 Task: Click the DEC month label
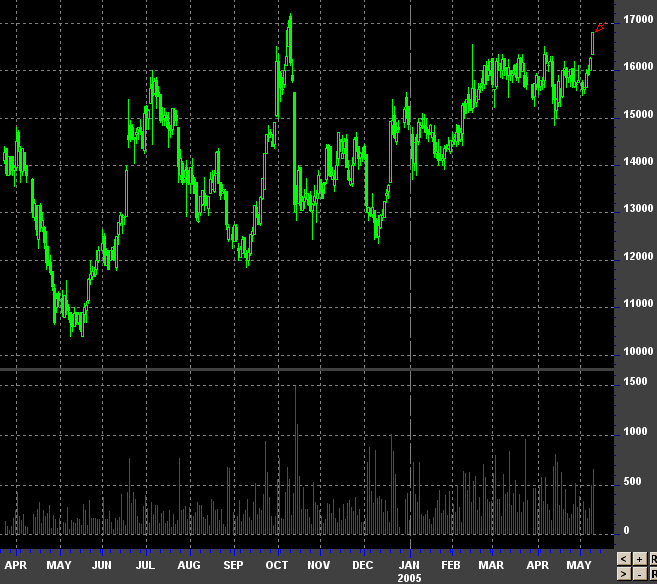point(362,565)
